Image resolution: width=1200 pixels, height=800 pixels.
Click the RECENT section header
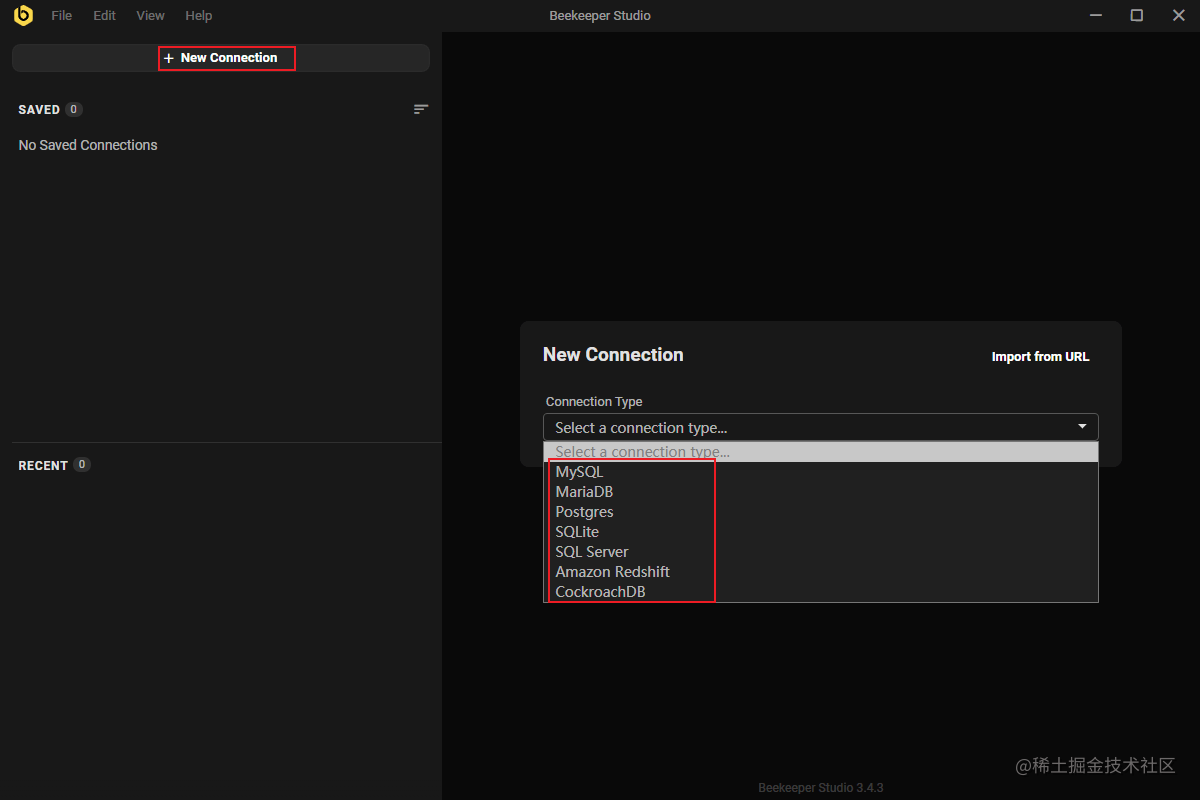point(43,465)
